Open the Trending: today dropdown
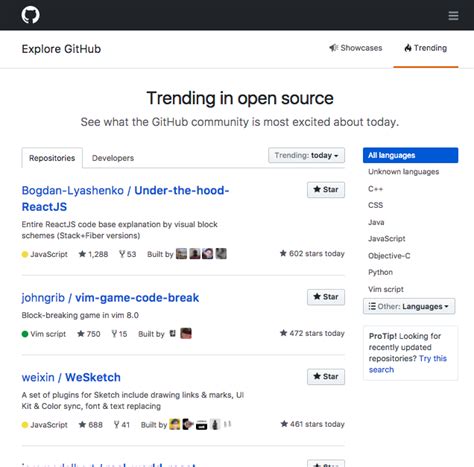This screenshot has width=474, height=467. click(306, 155)
